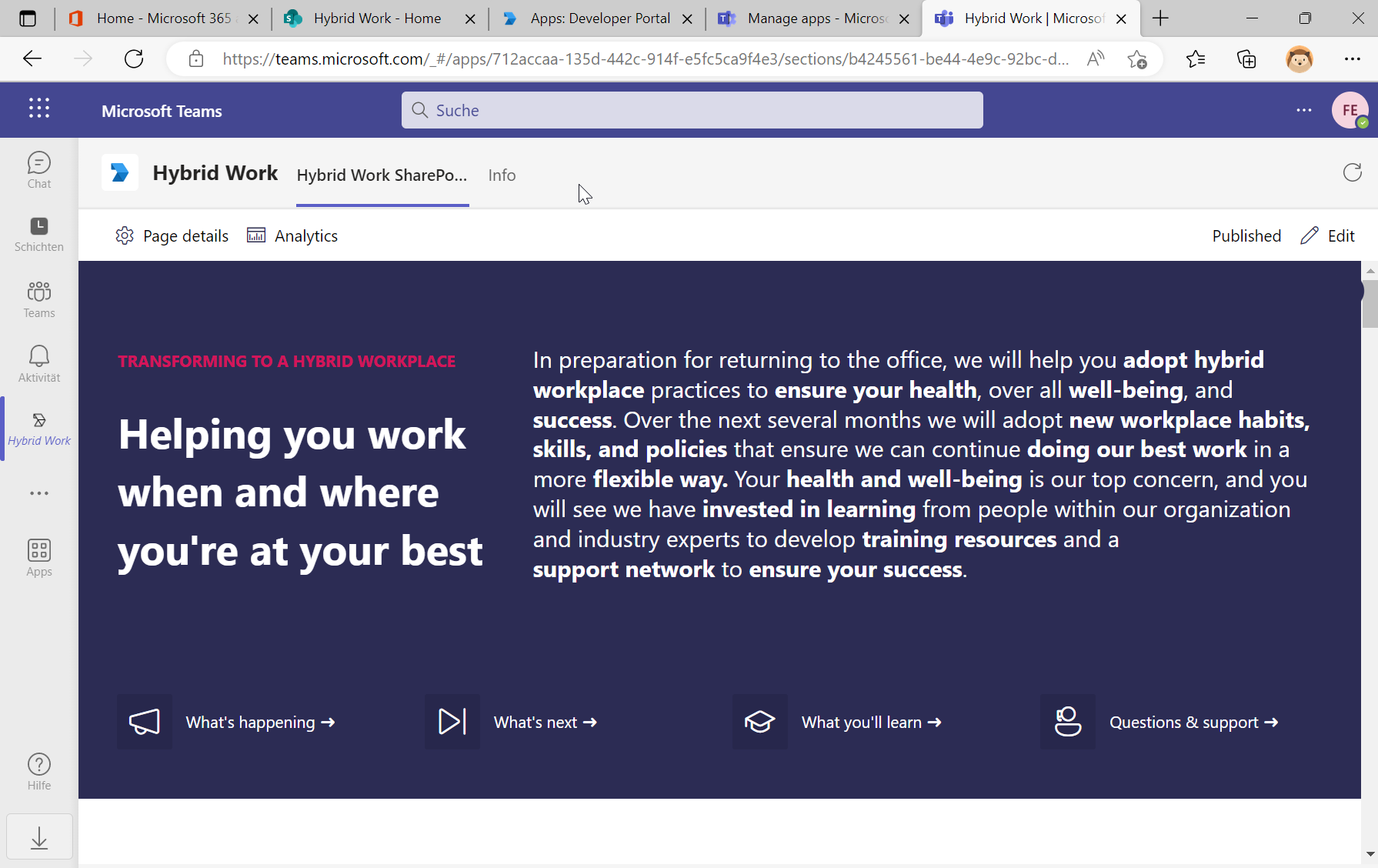Open Page details via the gear icon
The image size is (1378, 868).
[x=172, y=235]
